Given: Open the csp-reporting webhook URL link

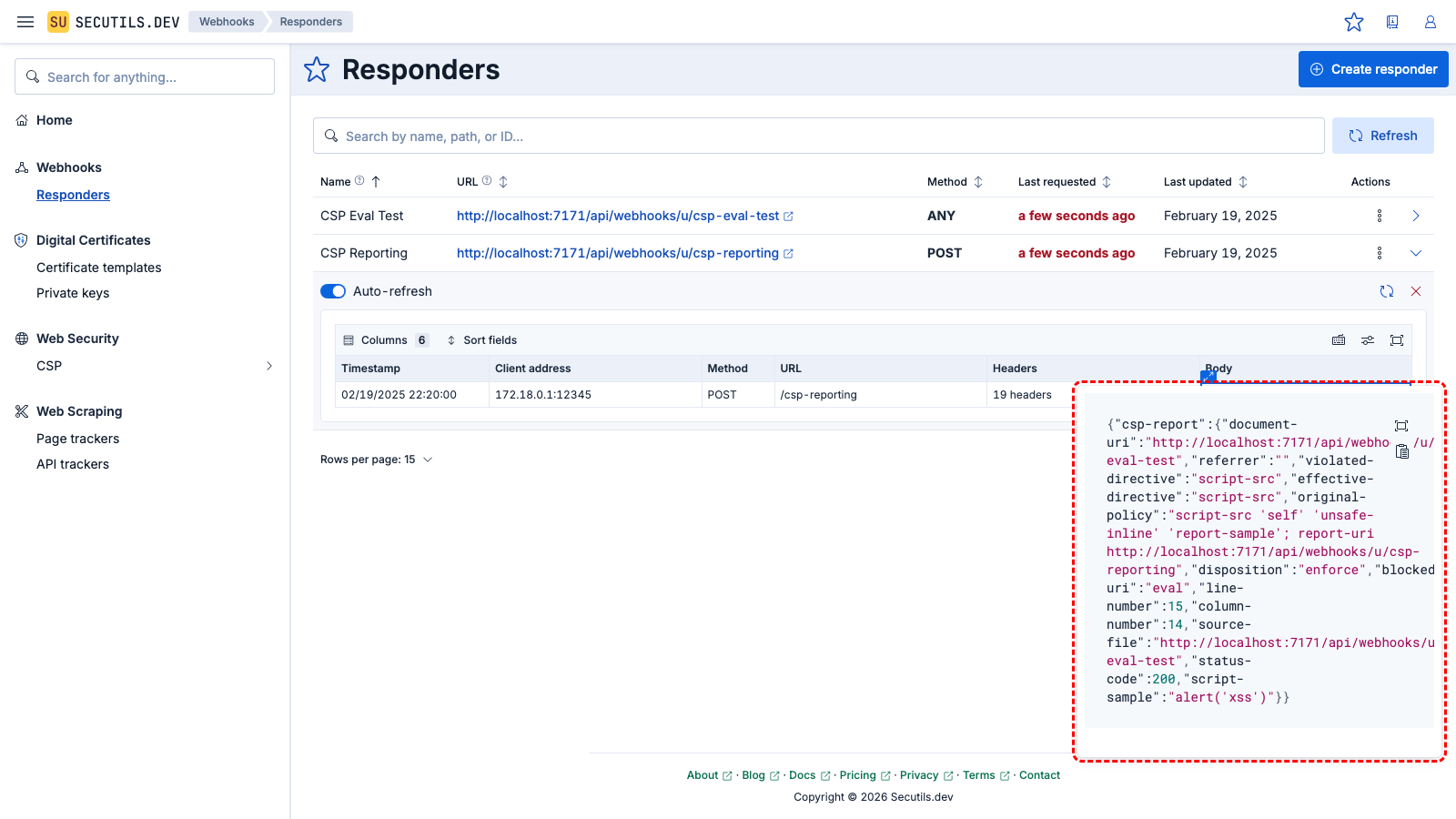Looking at the screenshot, I should 618,253.
